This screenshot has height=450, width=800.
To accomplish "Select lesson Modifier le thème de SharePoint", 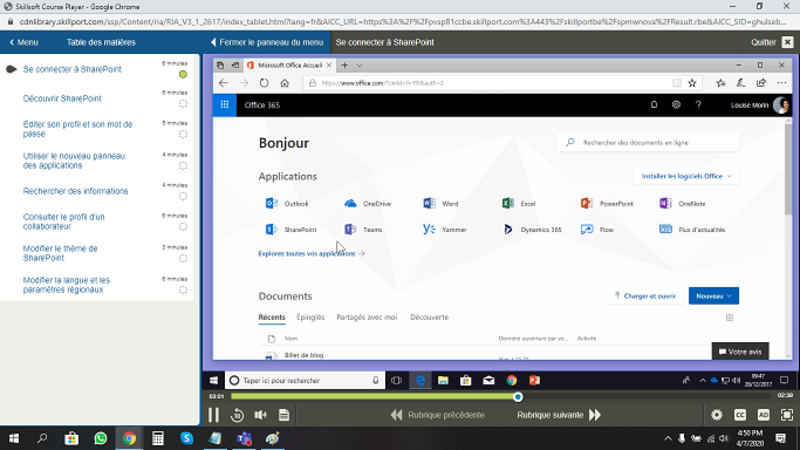I will (x=60, y=253).
